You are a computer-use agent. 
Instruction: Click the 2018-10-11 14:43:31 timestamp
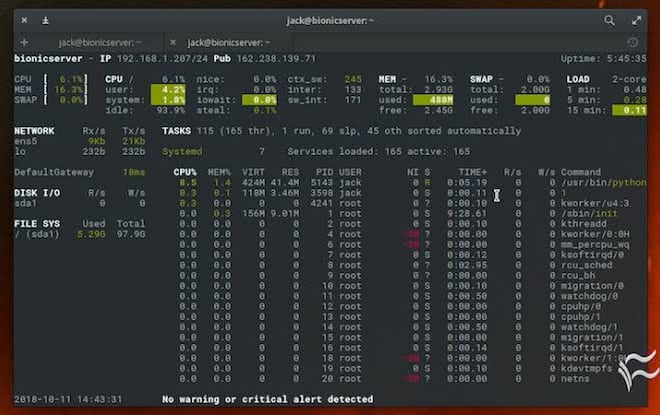click(68, 399)
